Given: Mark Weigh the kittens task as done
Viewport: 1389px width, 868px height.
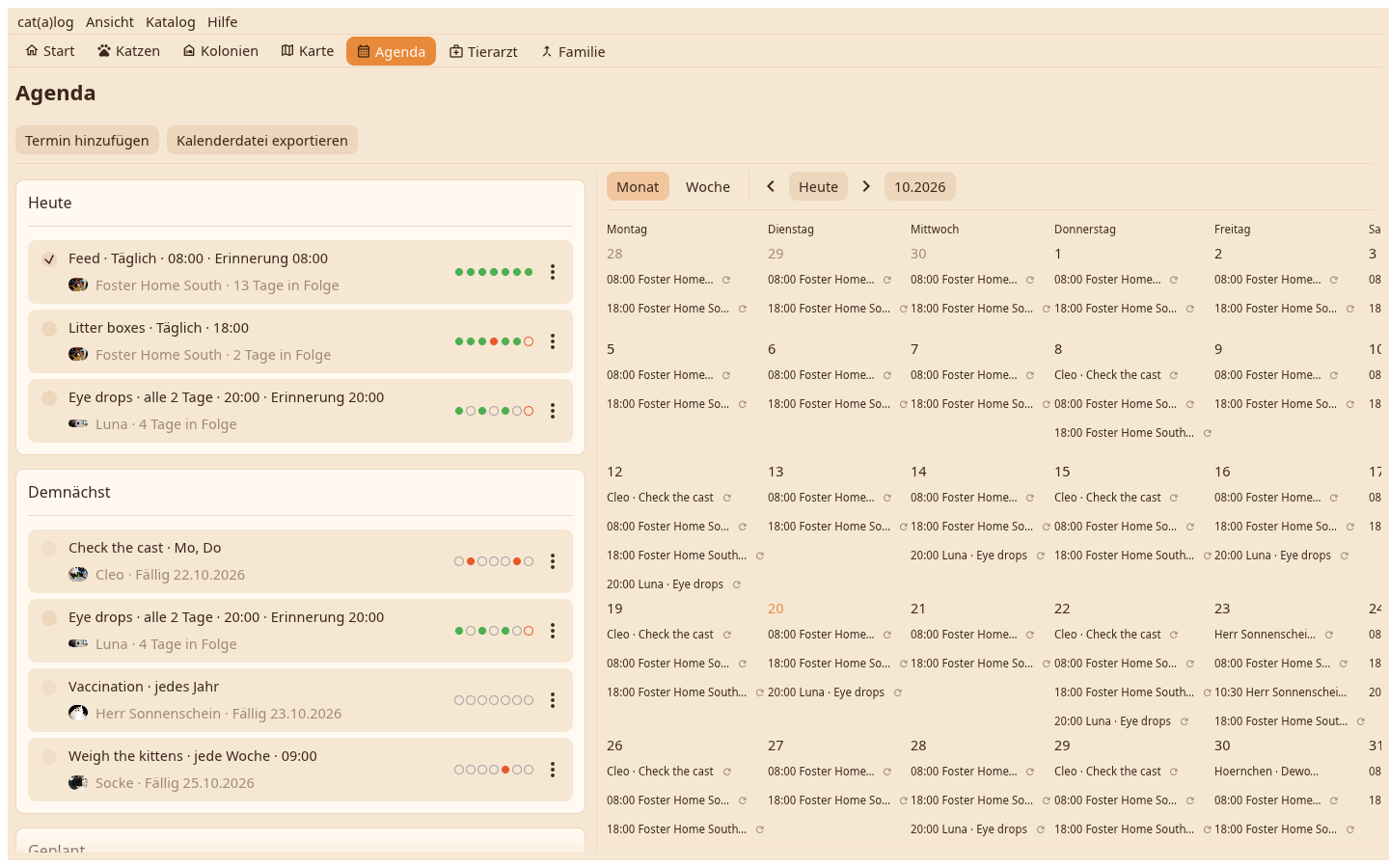Looking at the screenshot, I should click(x=49, y=756).
